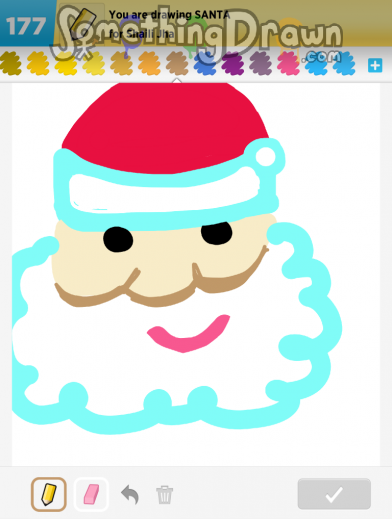Screen dimensions: 392x519
Task: Pick the selected tan brown color swatch
Action: [x=177, y=63]
